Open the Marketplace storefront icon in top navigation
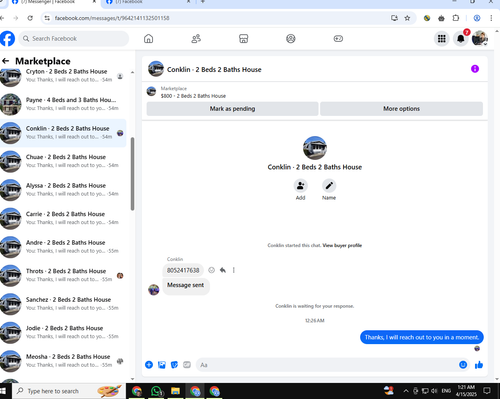 tap(244, 39)
